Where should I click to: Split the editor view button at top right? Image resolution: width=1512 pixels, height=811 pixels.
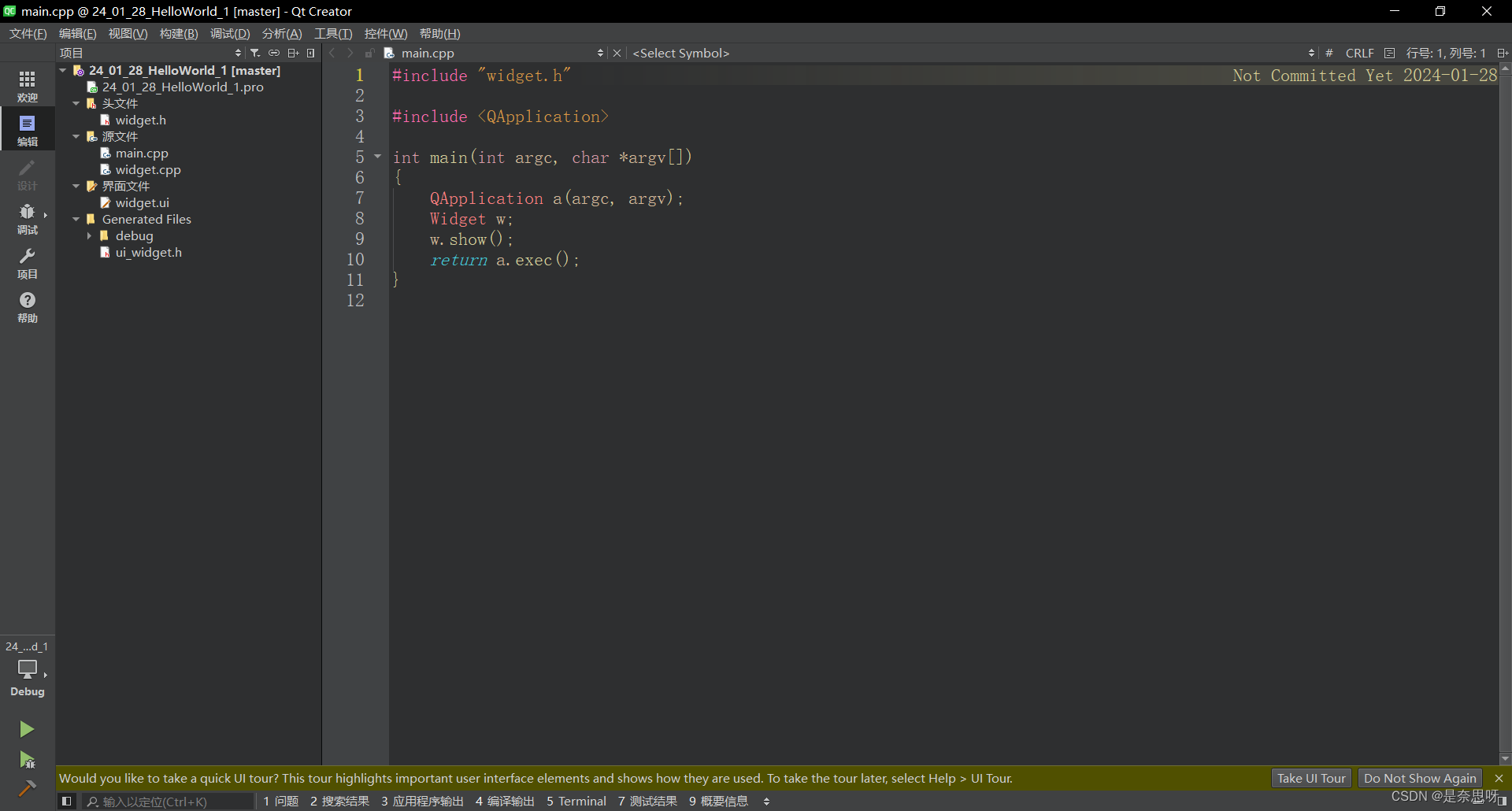click(x=1502, y=53)
